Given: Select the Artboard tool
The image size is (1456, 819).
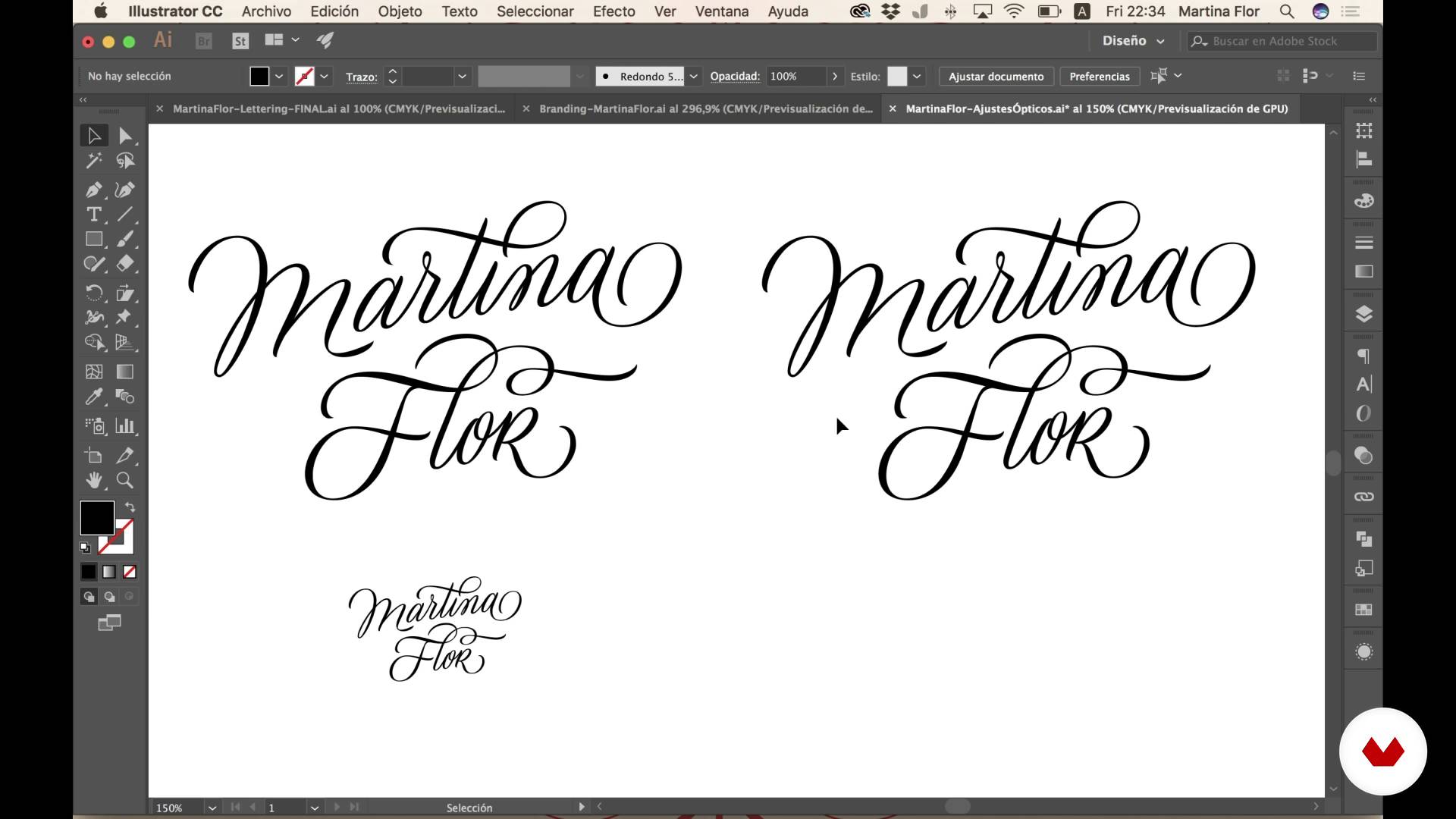Looking at the screenshot, I should (x=94, y=456).
